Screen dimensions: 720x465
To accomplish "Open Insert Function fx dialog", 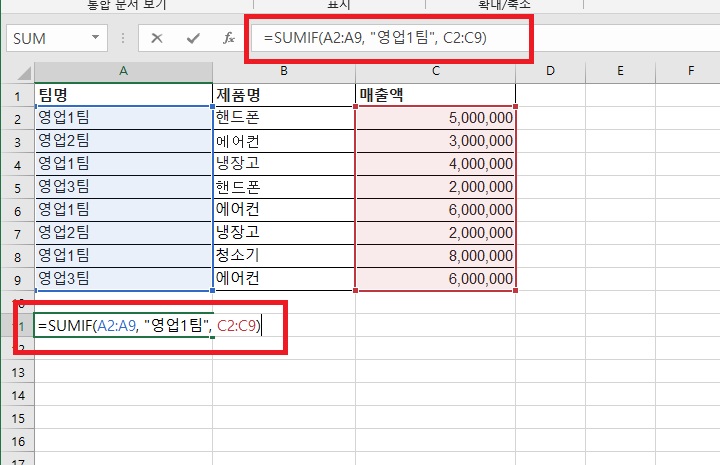I will tap(229, 38).
